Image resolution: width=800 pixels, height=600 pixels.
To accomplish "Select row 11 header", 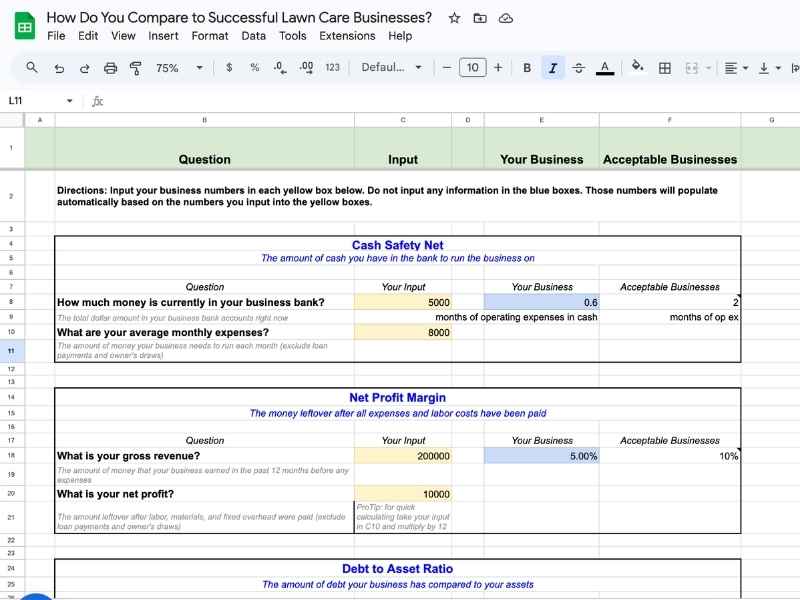I will (x=12, y=351).
